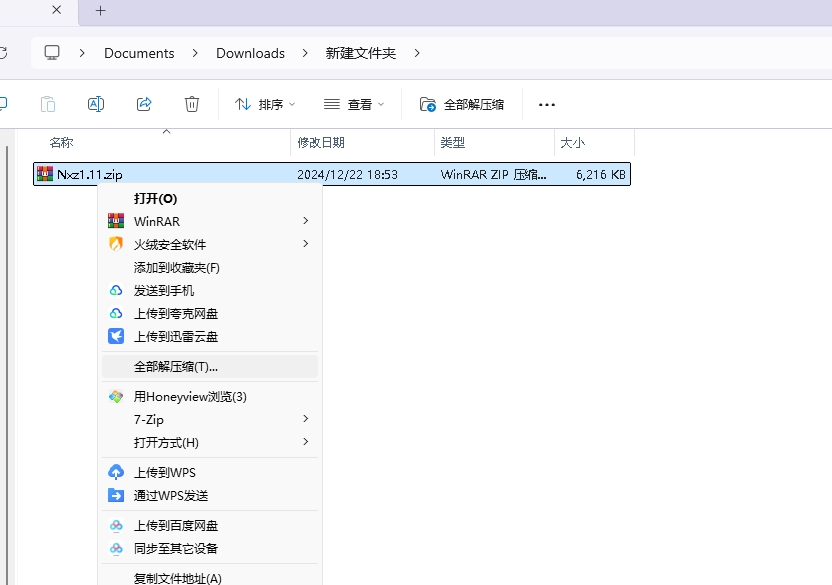
Task: Click the Baidu Netdisk icon beside 上传到百度网盘
Action: point(116,526)
